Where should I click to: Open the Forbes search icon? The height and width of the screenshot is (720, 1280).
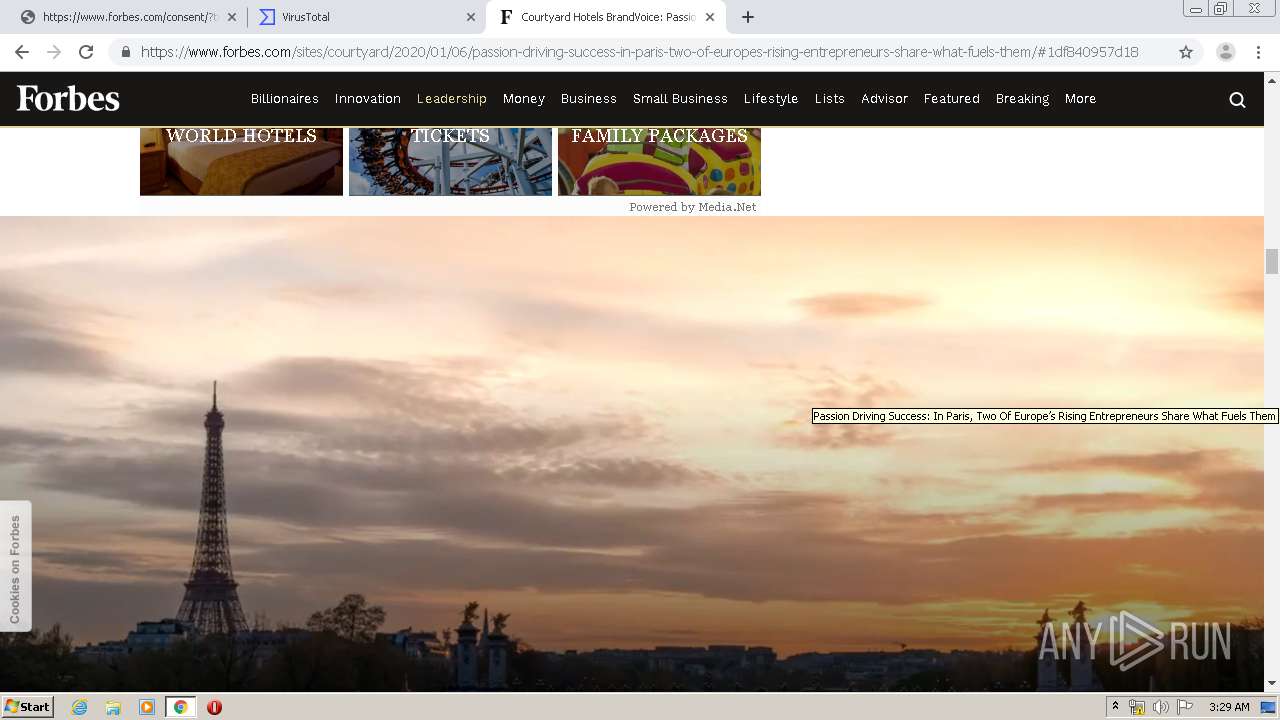(1237, 99)
